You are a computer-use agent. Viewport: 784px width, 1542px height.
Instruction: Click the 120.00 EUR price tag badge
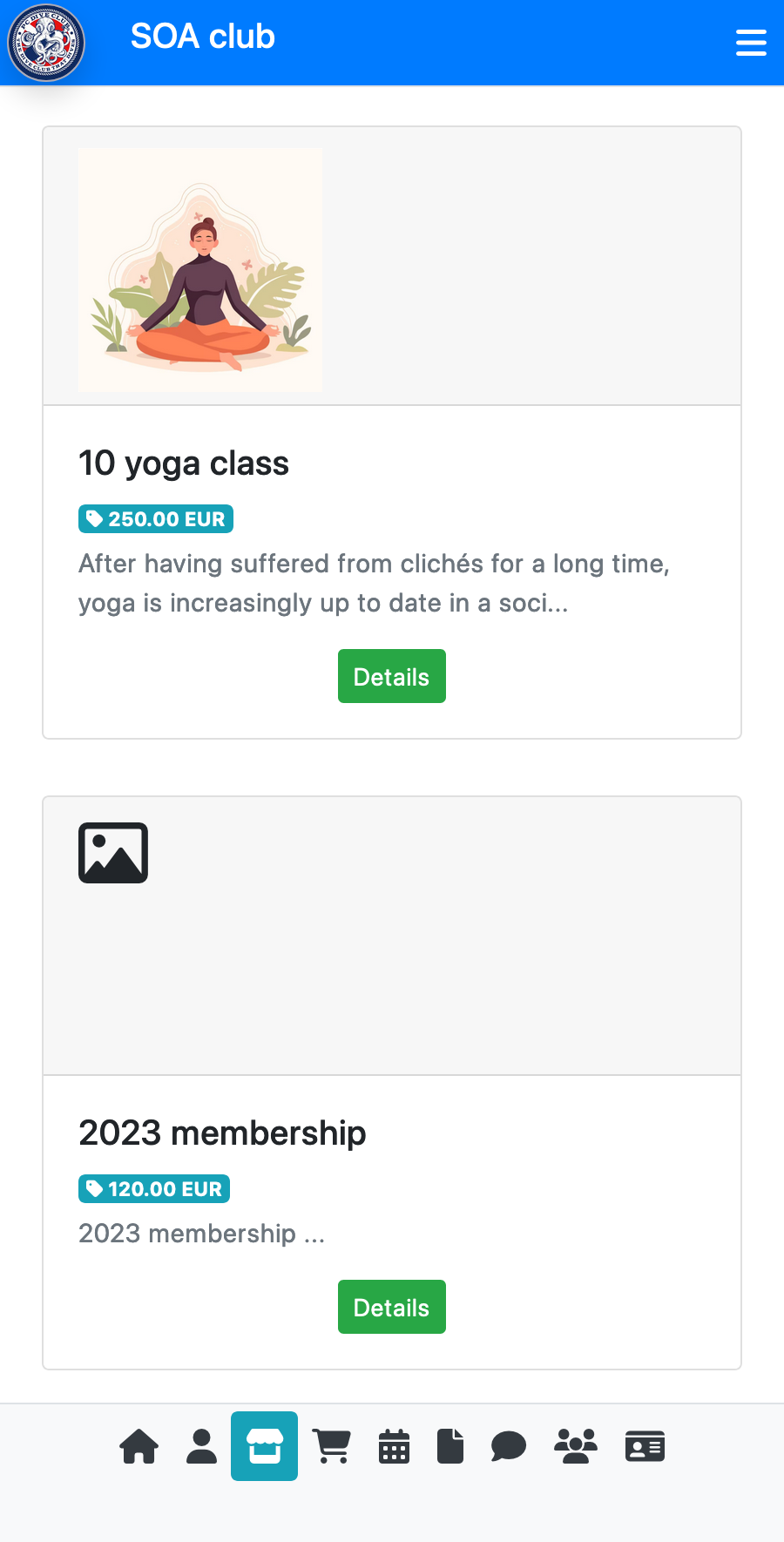(154, 1189)
